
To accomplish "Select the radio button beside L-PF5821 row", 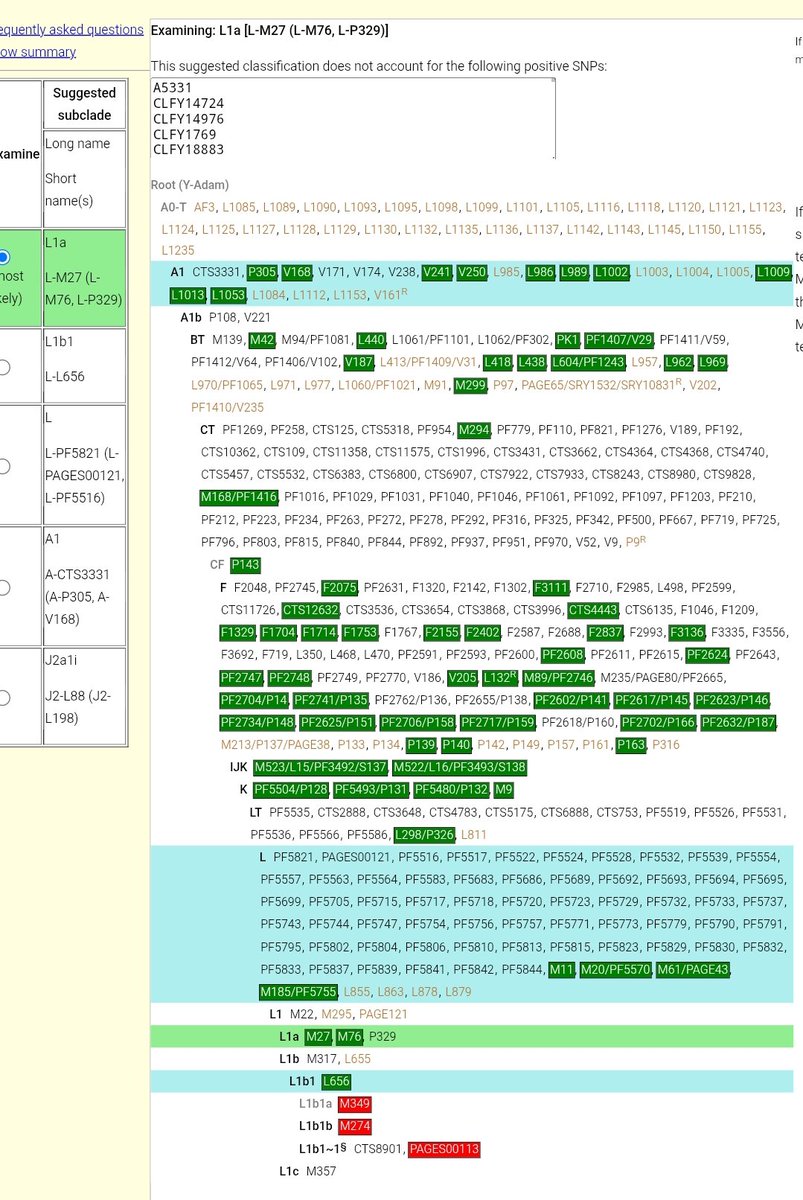I will point(3,466).
